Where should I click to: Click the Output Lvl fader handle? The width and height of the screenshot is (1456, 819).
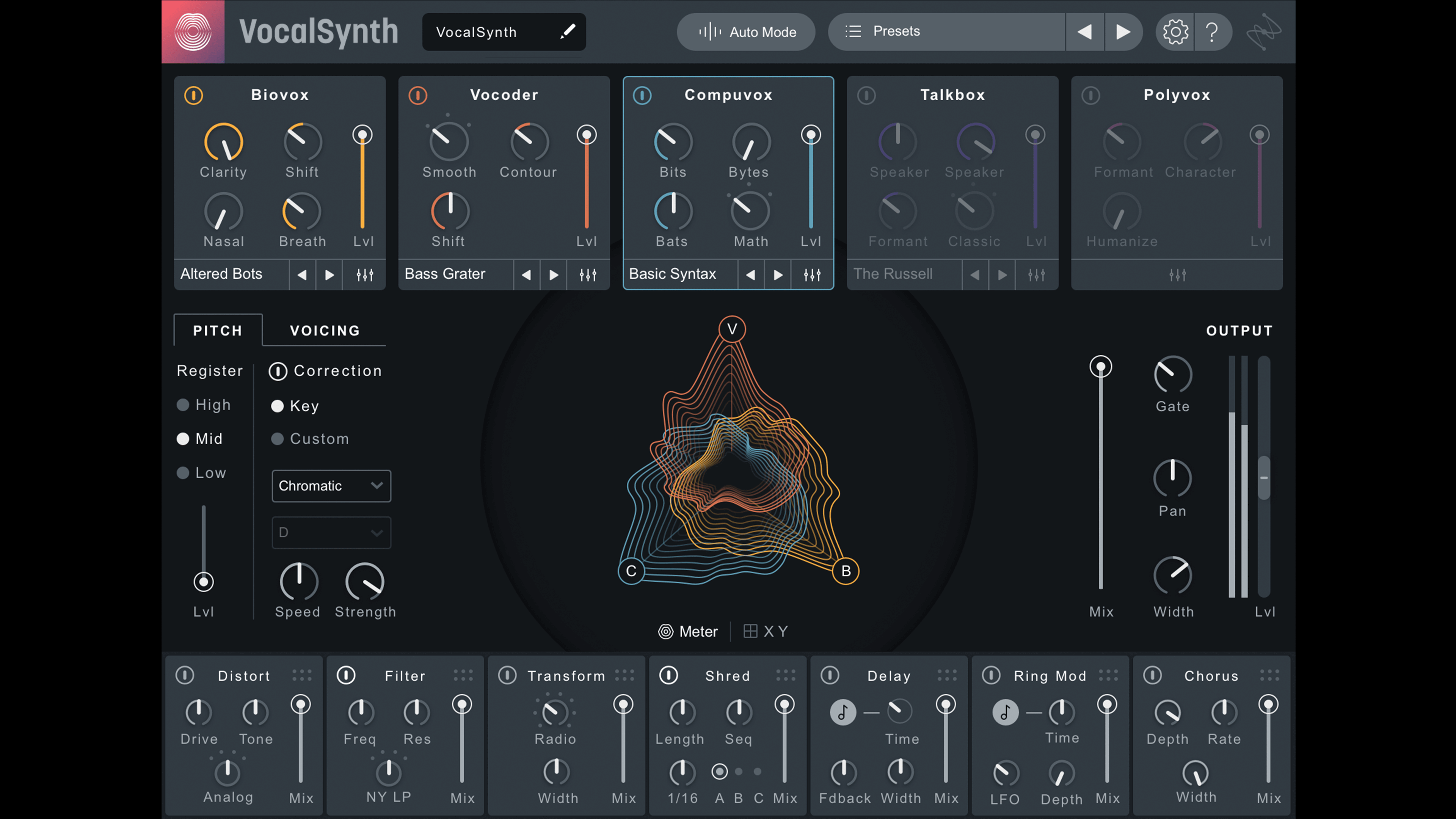(1264, 478)
